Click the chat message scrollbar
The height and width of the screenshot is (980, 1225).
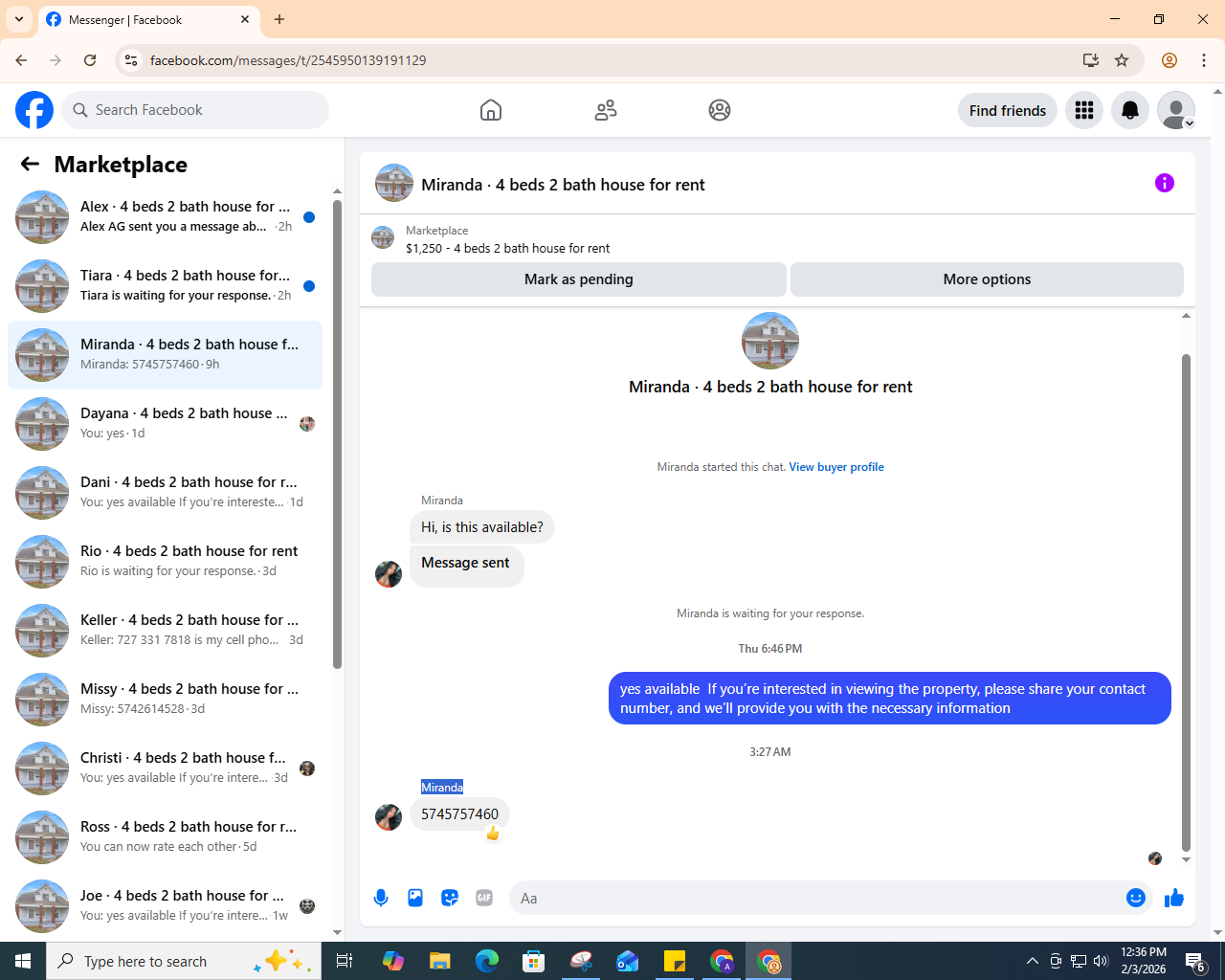point(1186,602)
